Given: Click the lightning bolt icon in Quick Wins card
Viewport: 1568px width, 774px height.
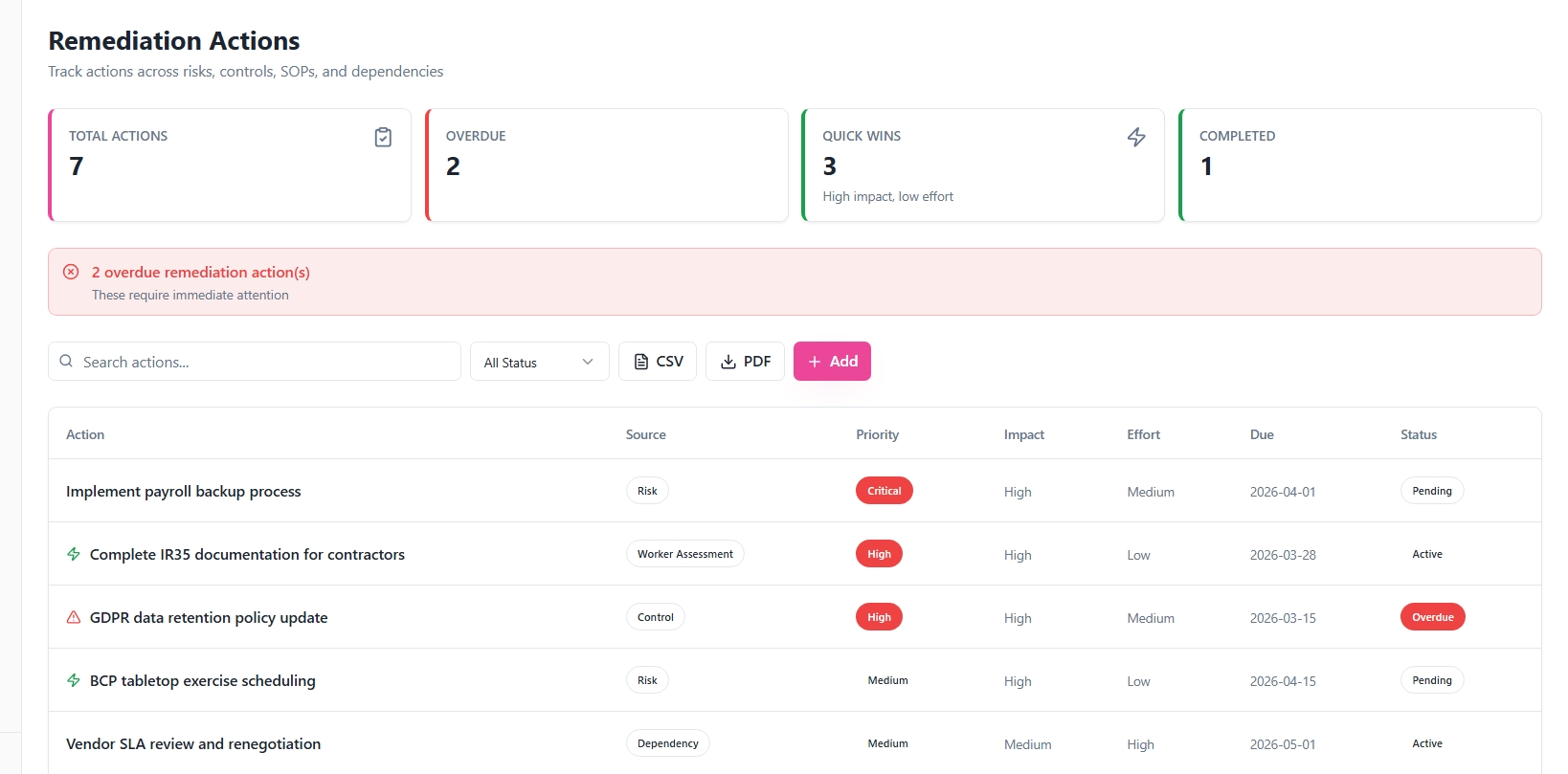Looking at the screenshot, I should pyautogui.click(x=1136, y=138).
